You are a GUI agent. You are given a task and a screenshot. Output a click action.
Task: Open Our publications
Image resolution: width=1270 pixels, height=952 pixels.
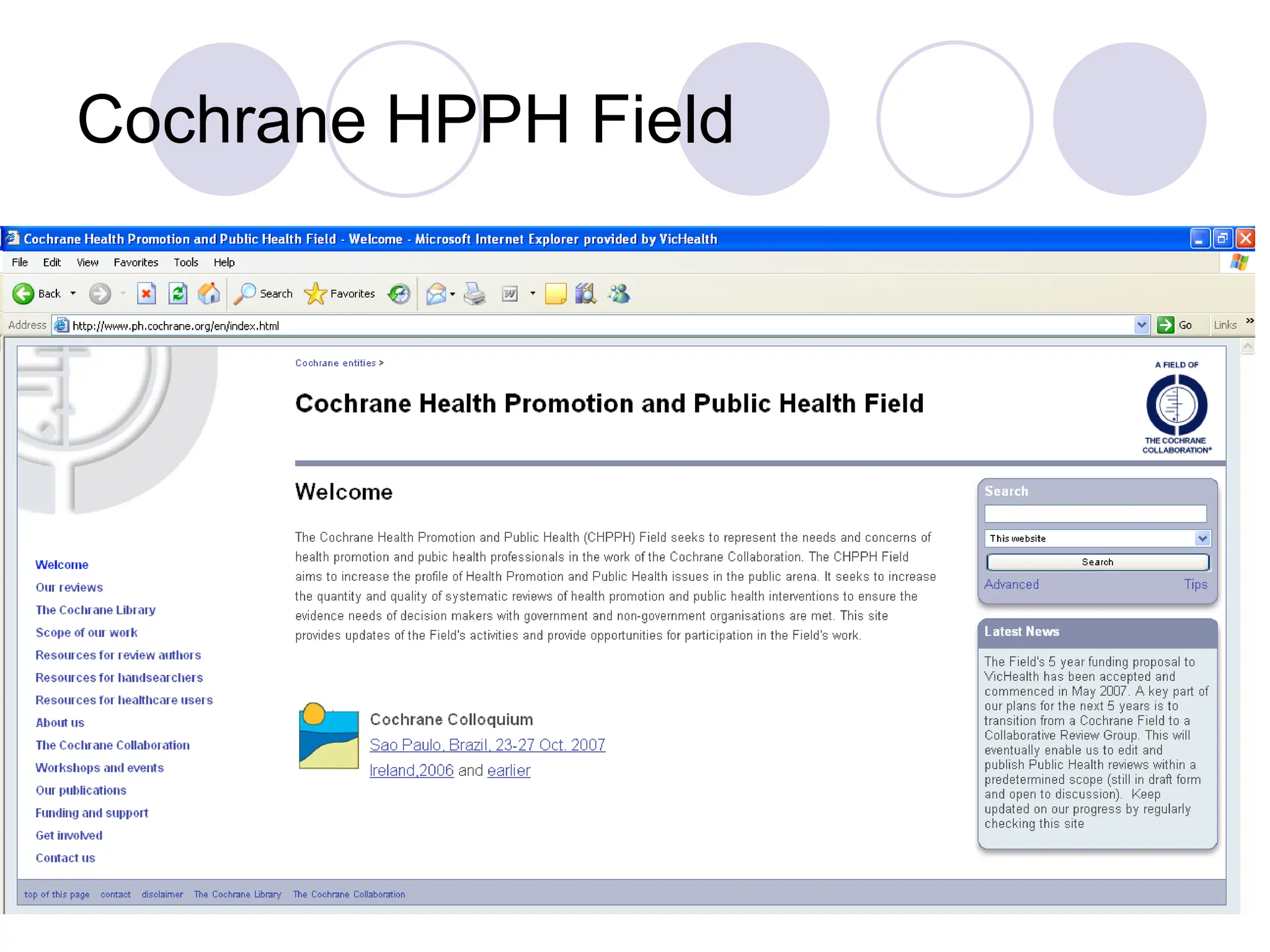coord(81,790)
